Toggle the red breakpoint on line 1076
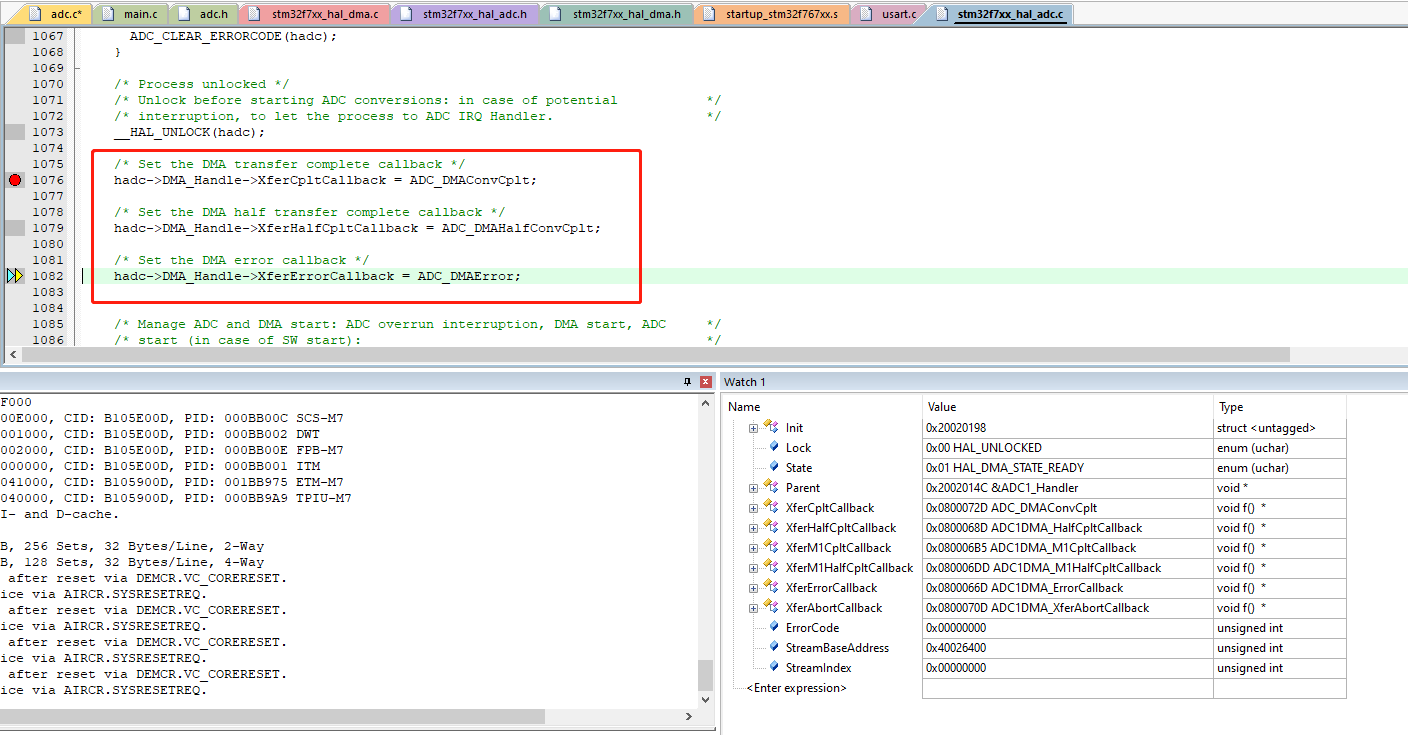The height and width of the screenshot is (735, 1408). (x=13, y=180)
